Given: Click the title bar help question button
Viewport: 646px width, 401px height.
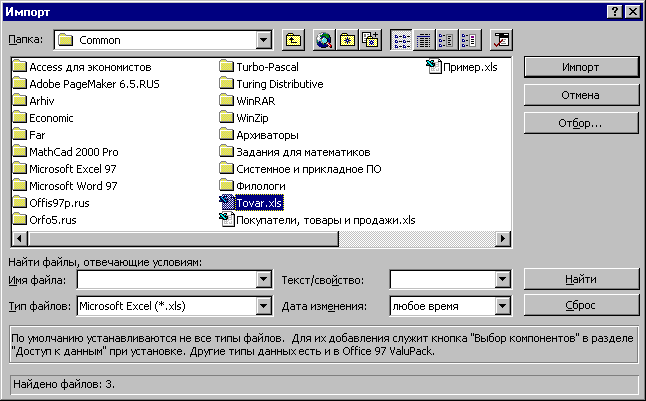Looking at the screenshot, I should click(614, 12).
